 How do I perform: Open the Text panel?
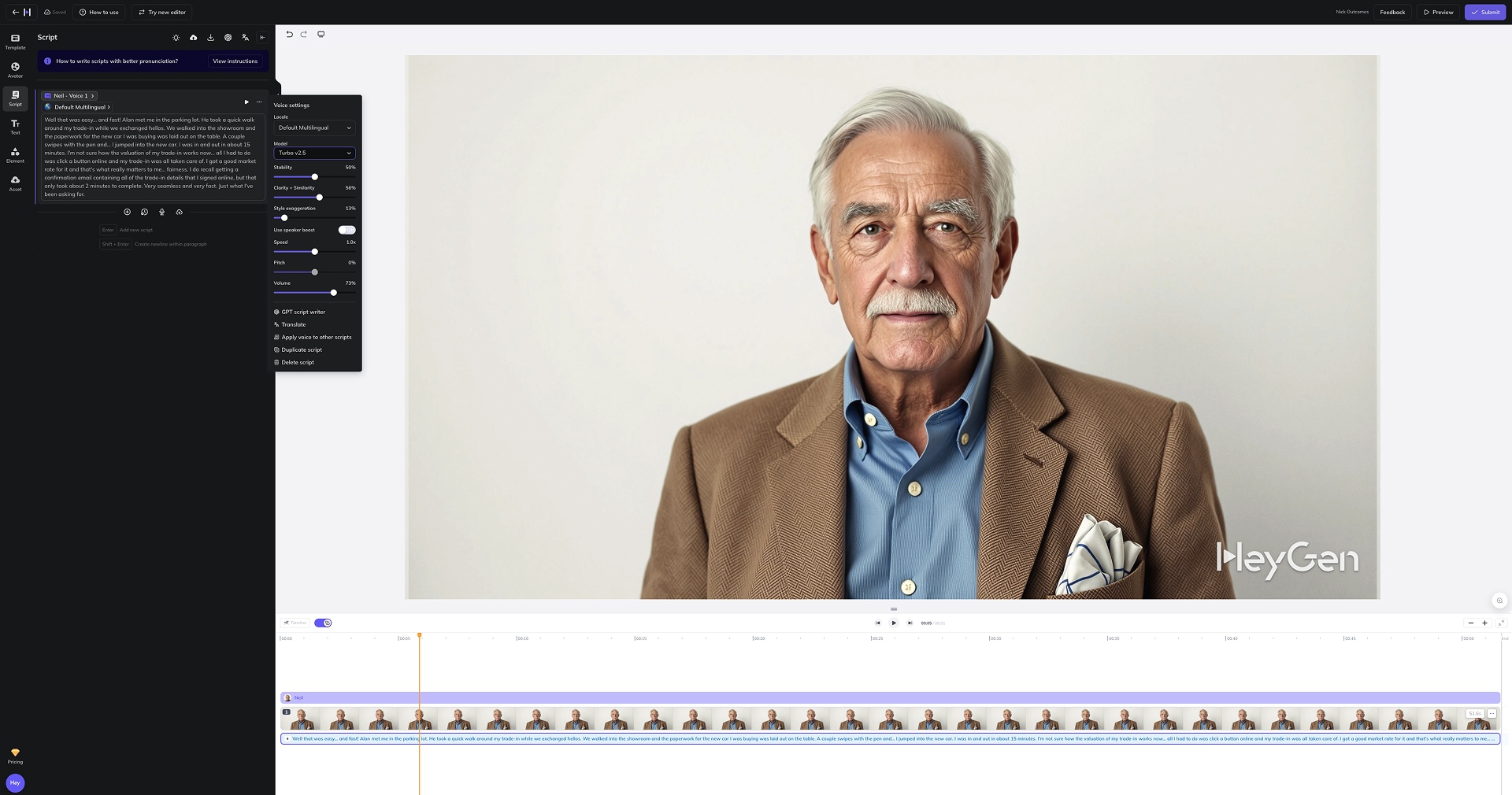15,127
